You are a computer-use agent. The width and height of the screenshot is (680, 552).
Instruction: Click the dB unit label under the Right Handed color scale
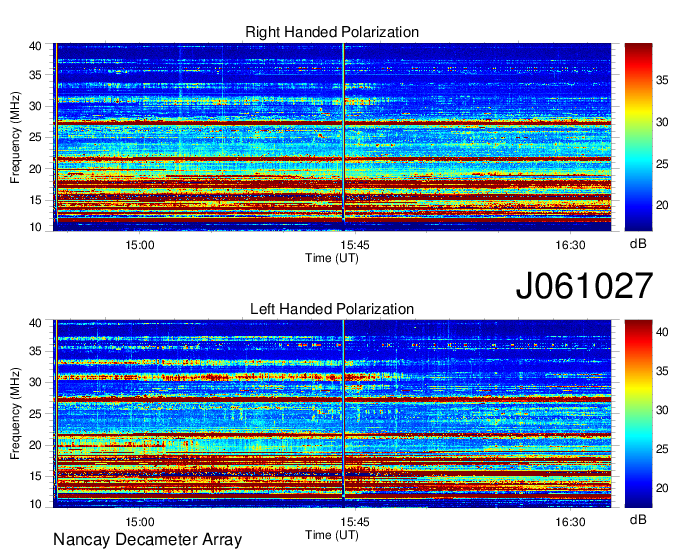[x=638, y=244]
